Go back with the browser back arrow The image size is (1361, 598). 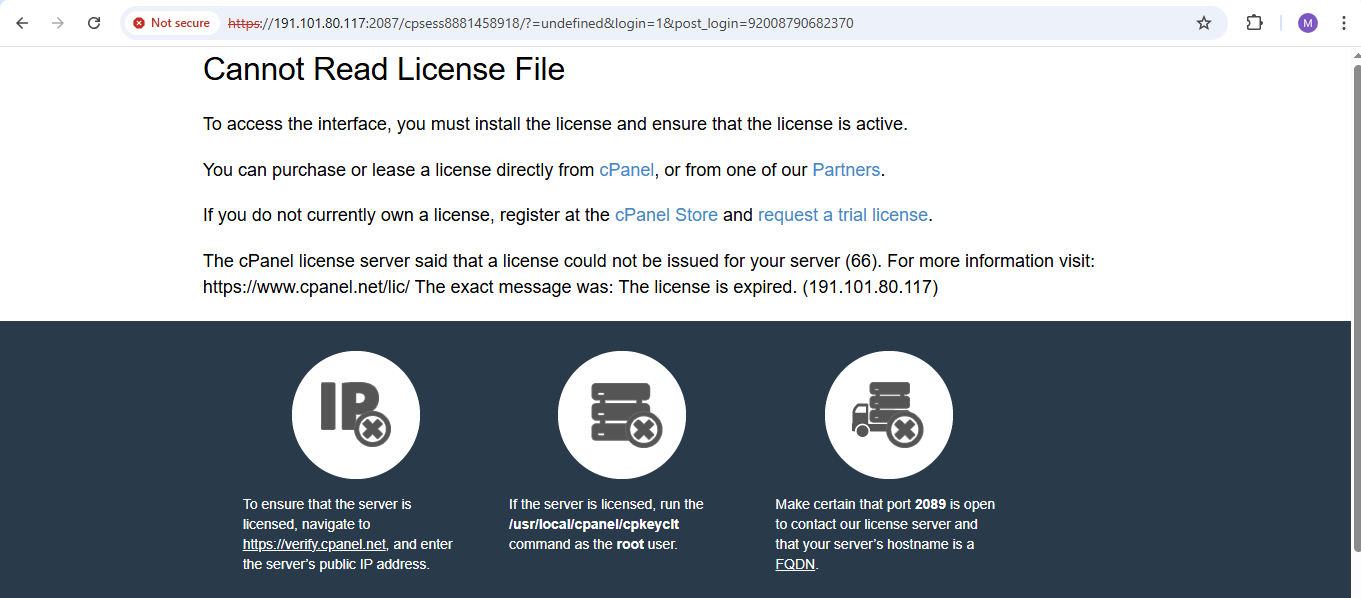coord(22,23)
